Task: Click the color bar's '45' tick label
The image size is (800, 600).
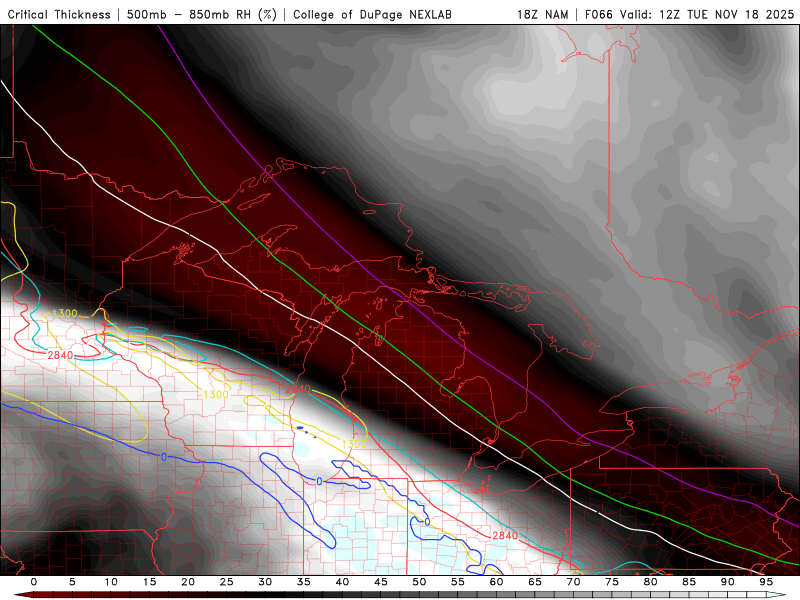Action: [381, 582]
